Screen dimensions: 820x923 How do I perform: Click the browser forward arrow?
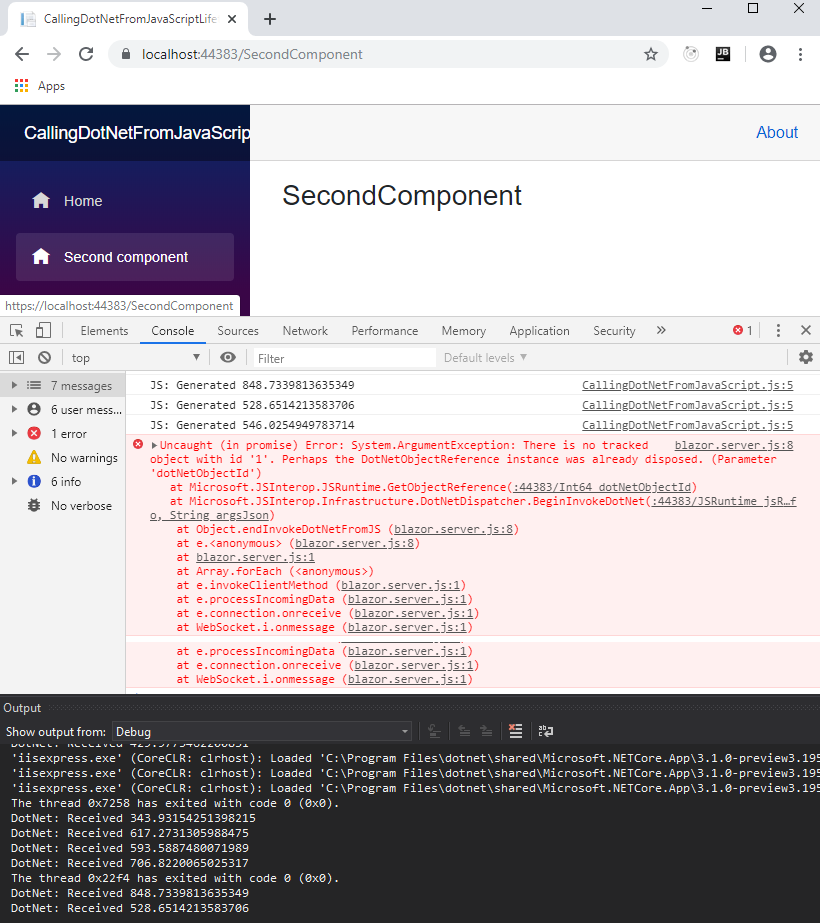click(54, 54)
